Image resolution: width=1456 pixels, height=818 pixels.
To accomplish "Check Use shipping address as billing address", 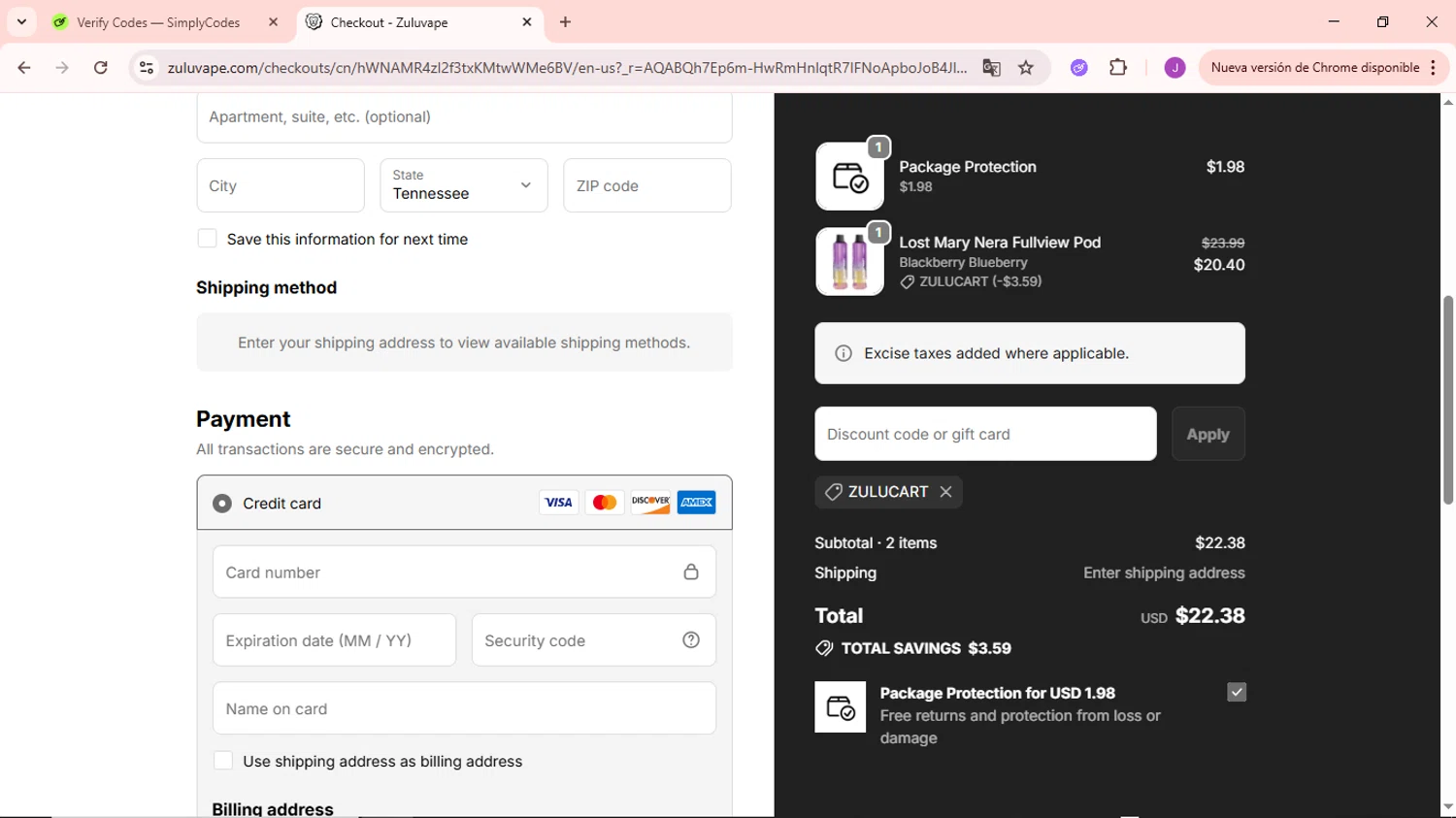I will click(223, 761).
